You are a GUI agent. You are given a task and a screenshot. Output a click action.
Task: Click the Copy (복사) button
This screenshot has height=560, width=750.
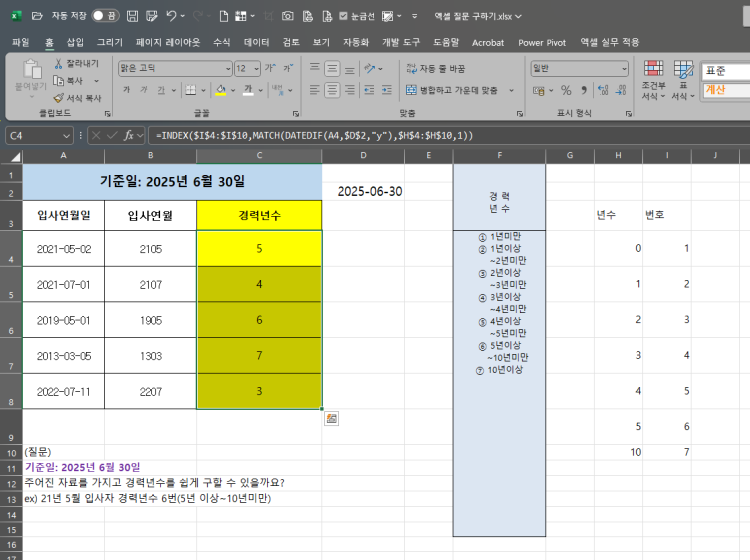[x=68, y=81]
